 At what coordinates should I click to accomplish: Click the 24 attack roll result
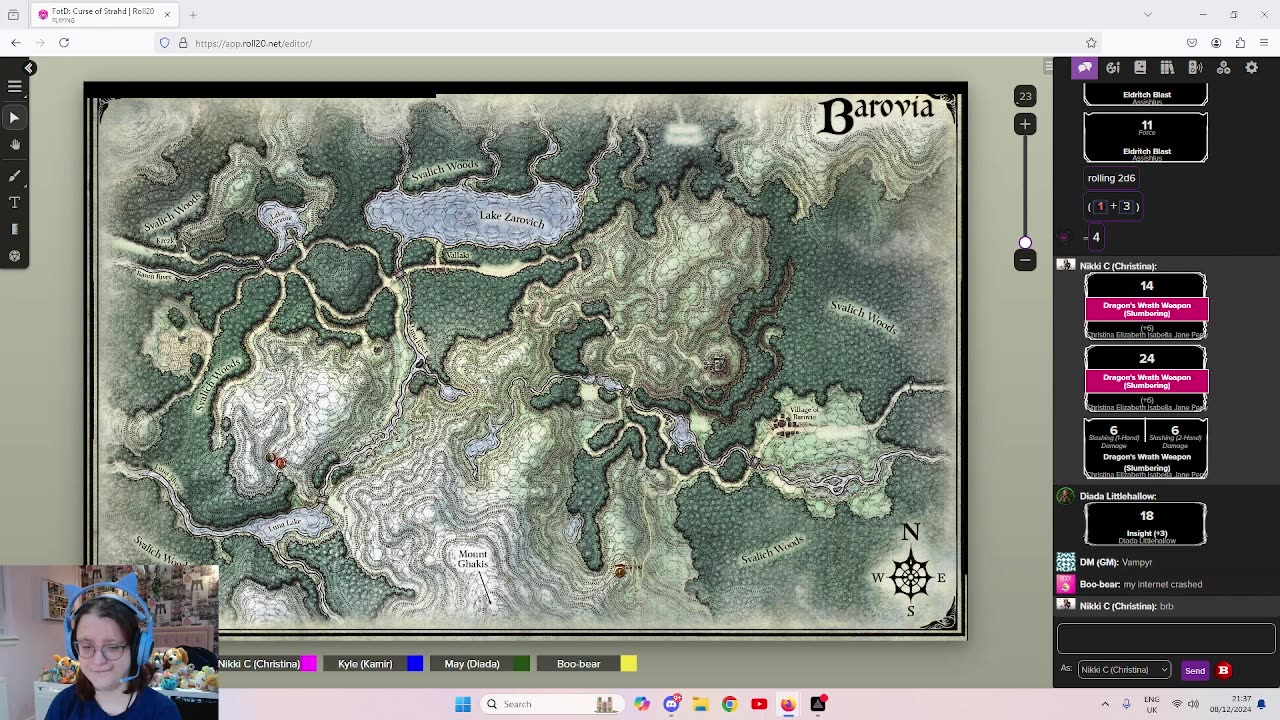click(x=1146, y=358)
